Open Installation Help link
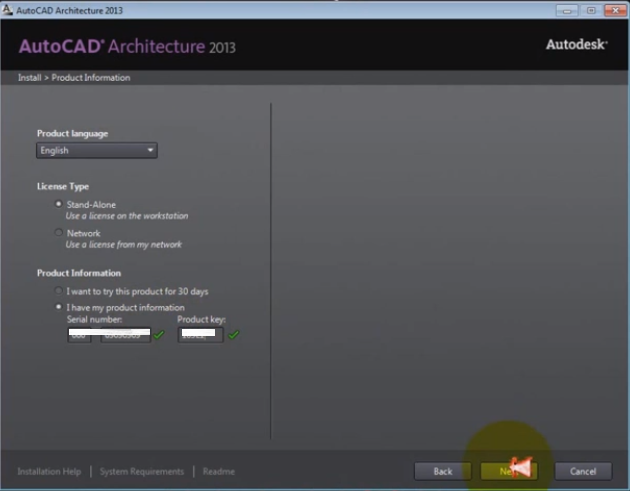630x491 pixels. (49, 471)
